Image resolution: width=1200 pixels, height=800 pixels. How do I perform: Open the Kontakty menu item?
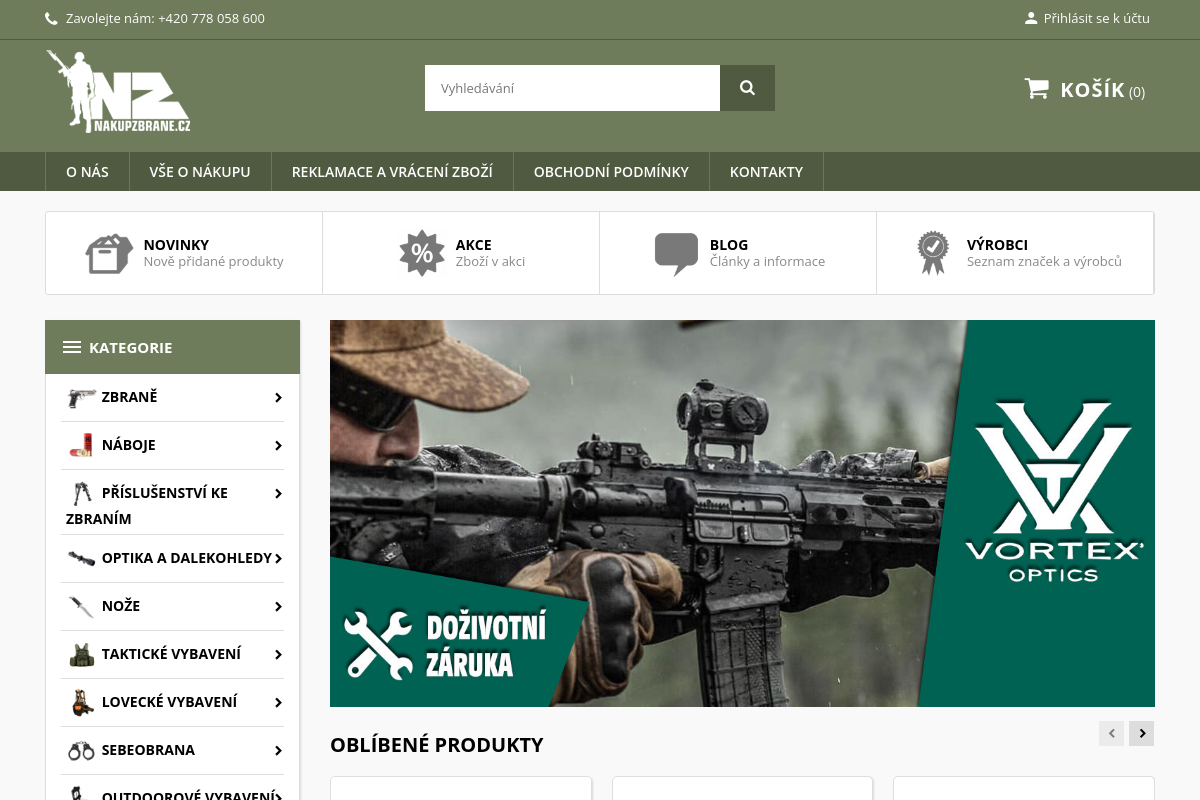click(766, 171)
